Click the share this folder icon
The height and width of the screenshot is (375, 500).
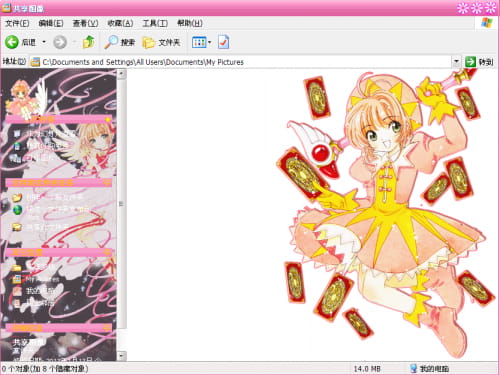click(x=17, y=227)
